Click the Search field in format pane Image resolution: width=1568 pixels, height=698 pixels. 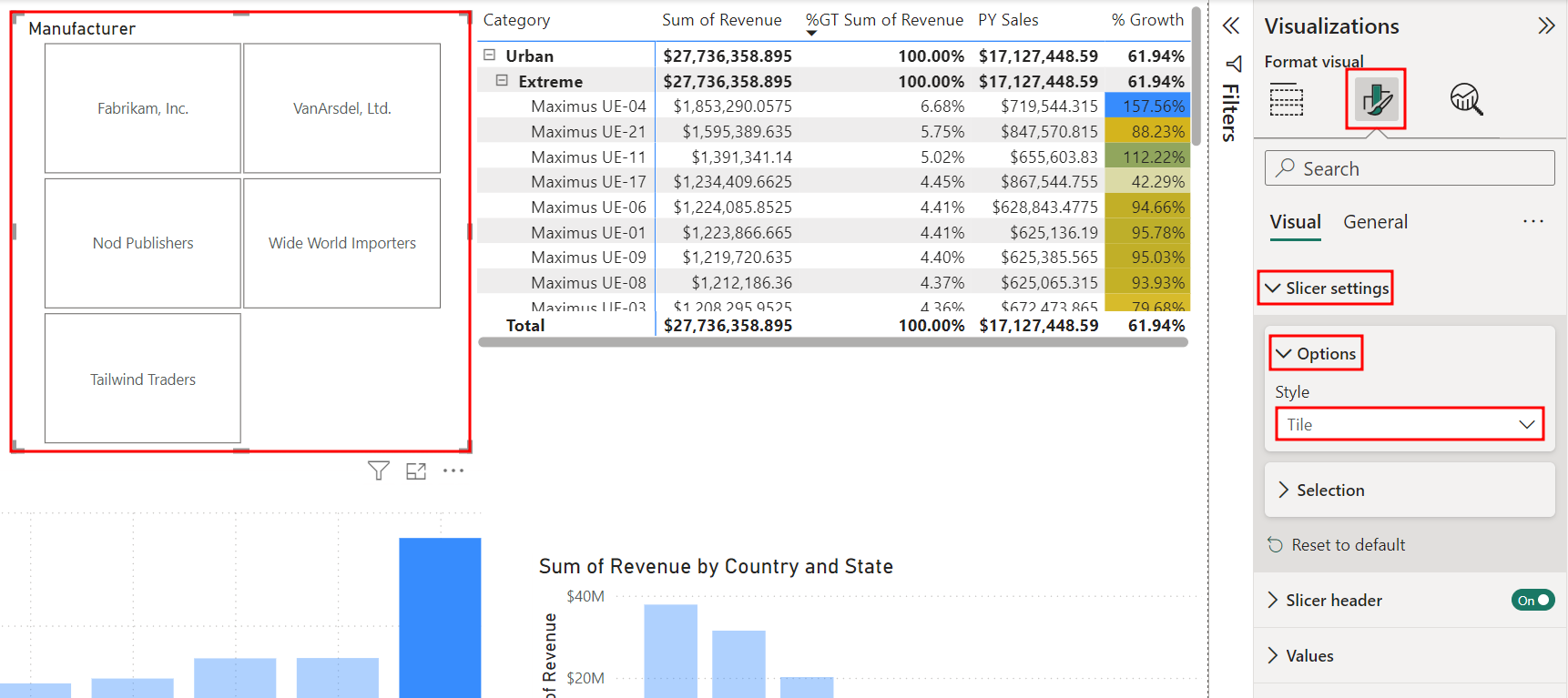click(1410, 168)
